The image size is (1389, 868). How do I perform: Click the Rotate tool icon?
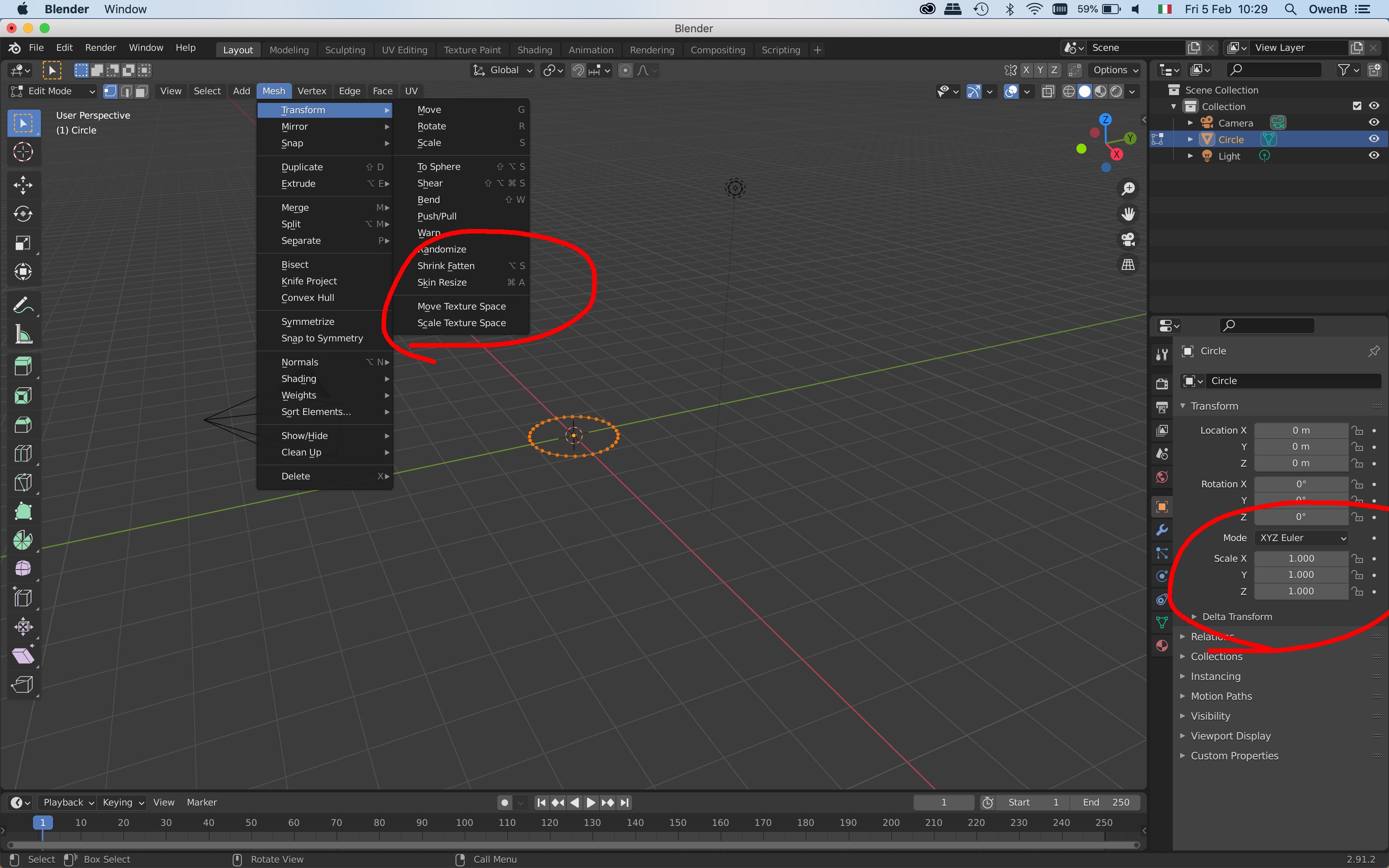(24, 214)
